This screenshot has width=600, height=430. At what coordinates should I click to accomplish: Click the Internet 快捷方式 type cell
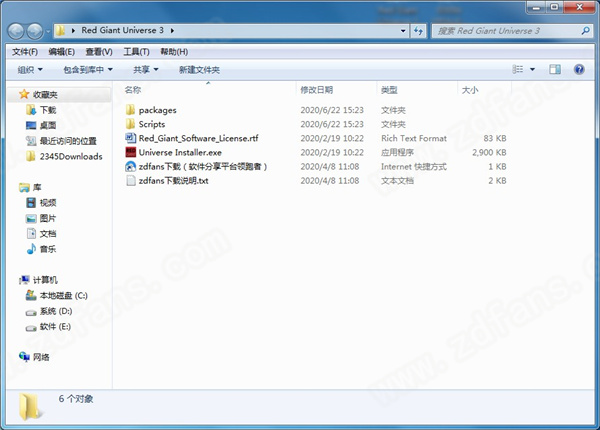click(x=414, y=166)
